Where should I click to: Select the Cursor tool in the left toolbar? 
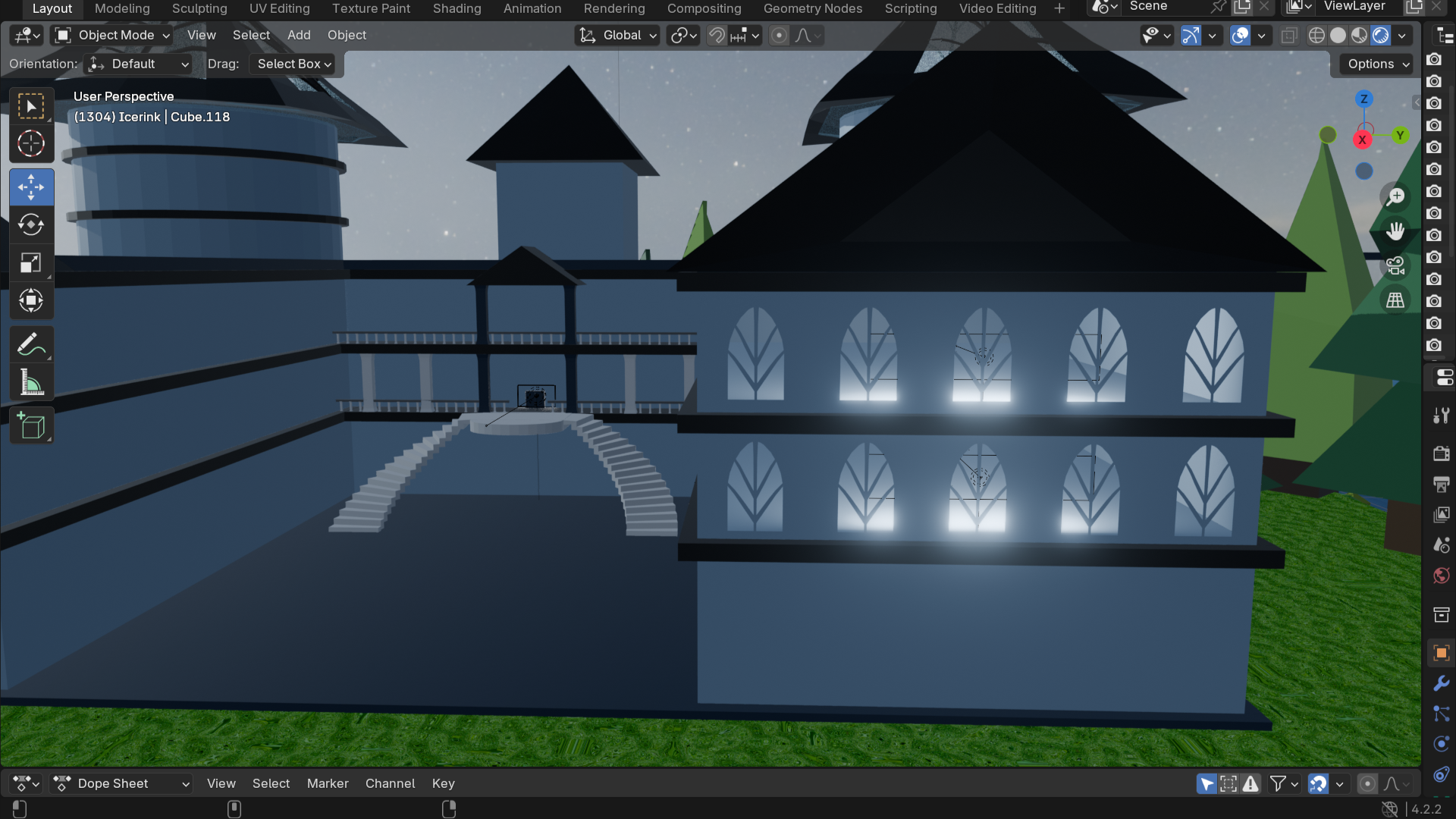31,144
